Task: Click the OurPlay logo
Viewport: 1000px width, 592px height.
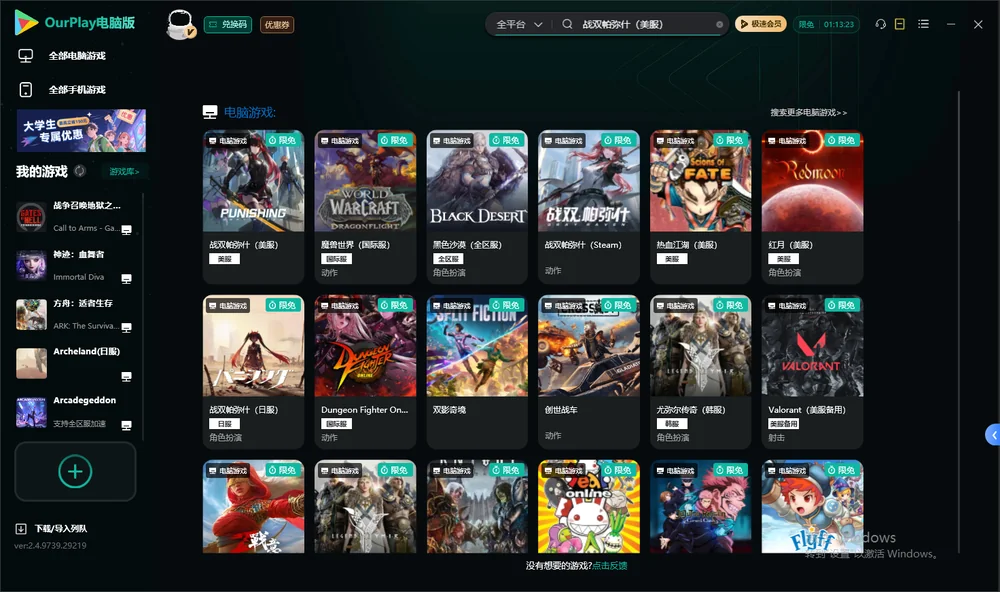Action: tap(75, 23)
